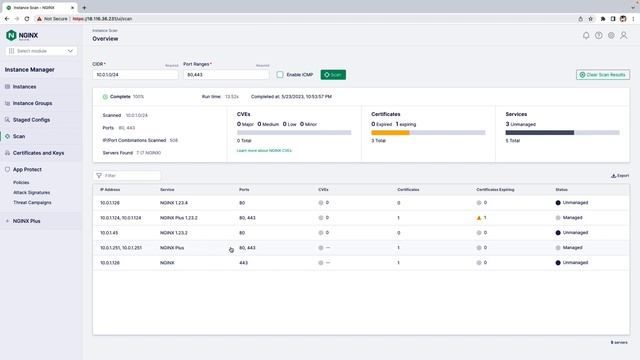
Task: Open Attack Signatures under App Protect
Action: tap(31, 192)
